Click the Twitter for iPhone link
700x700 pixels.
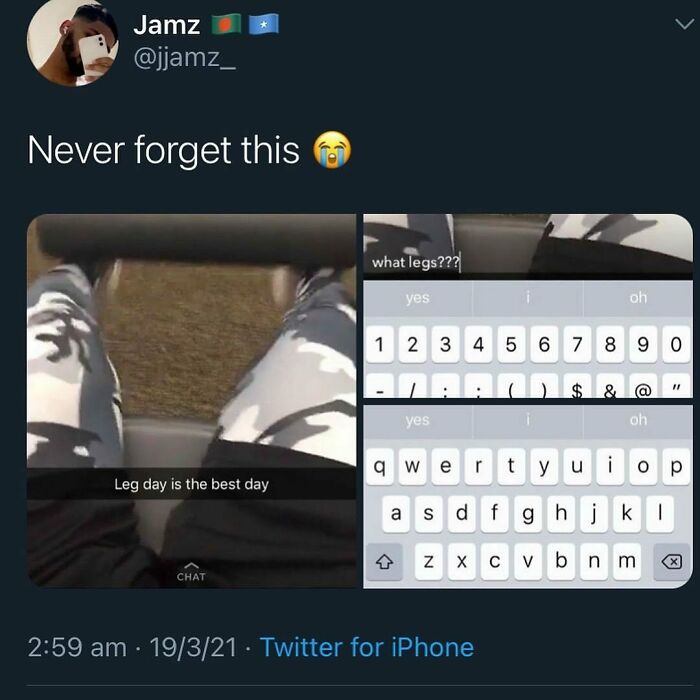click(x=367, y=647)
